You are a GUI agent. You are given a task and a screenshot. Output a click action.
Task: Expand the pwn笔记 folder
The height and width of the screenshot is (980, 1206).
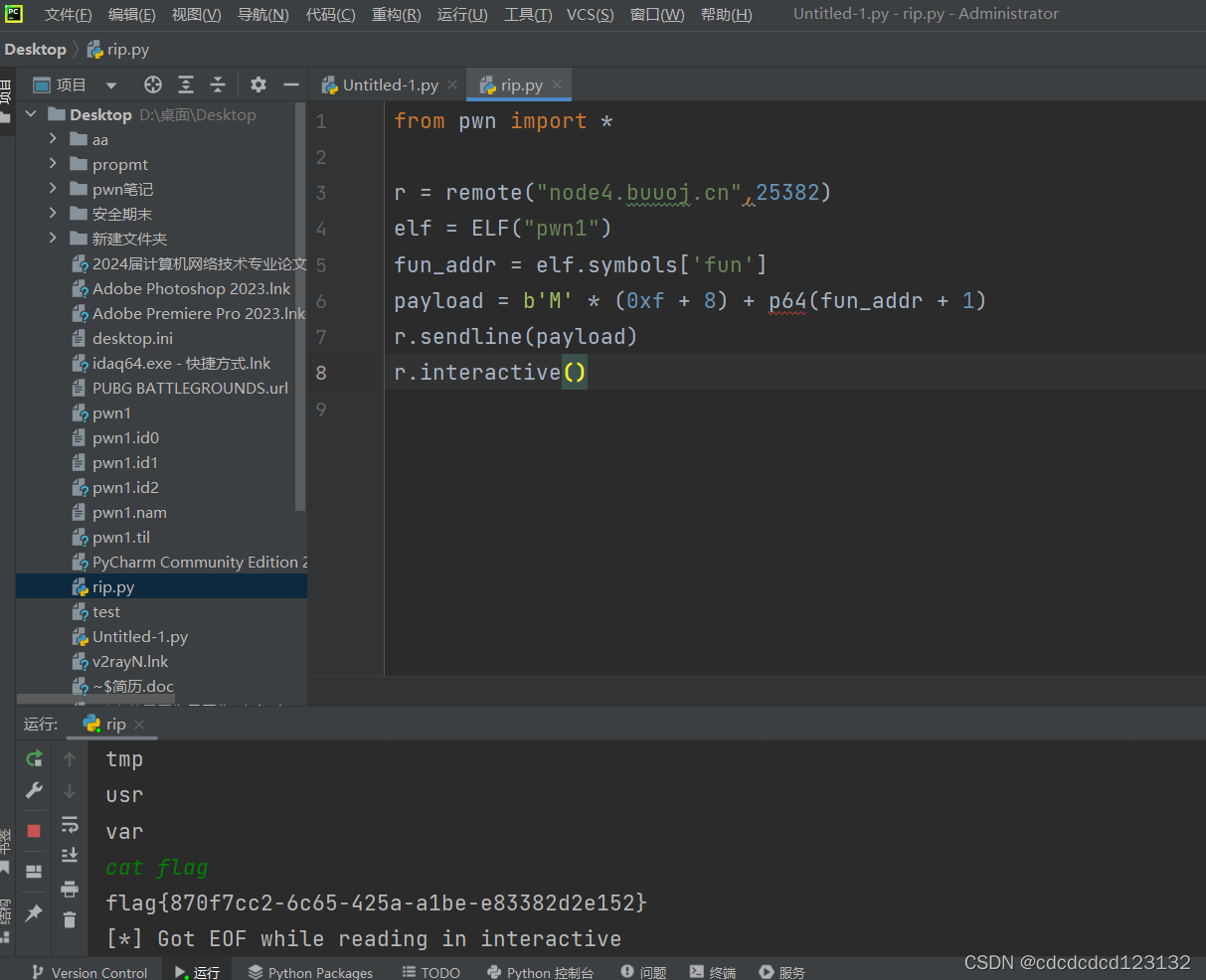click(x=53, y=189)
